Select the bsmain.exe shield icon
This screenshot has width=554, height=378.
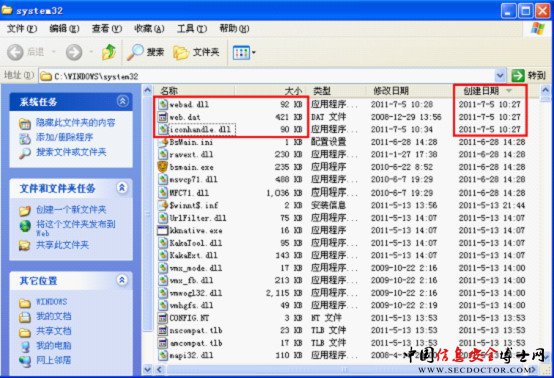[x=163, y=167]
